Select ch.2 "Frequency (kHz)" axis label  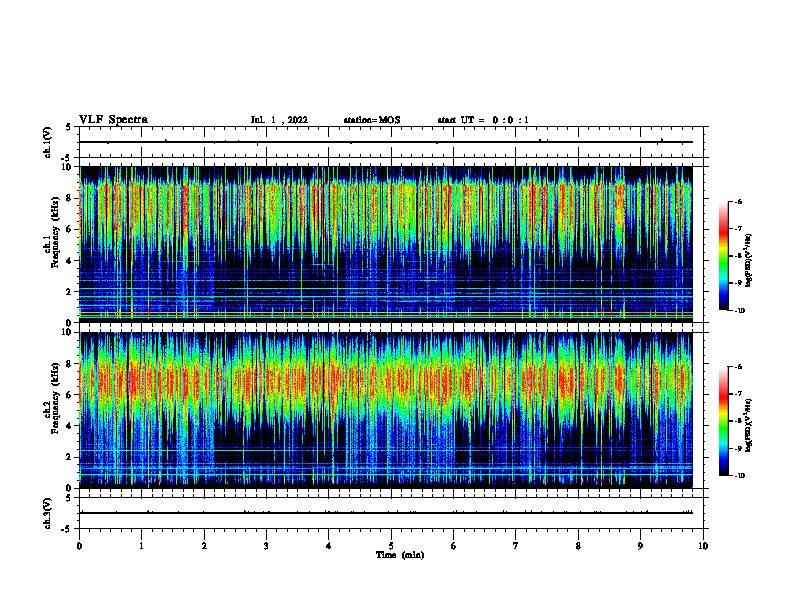(x=55, y=398)
